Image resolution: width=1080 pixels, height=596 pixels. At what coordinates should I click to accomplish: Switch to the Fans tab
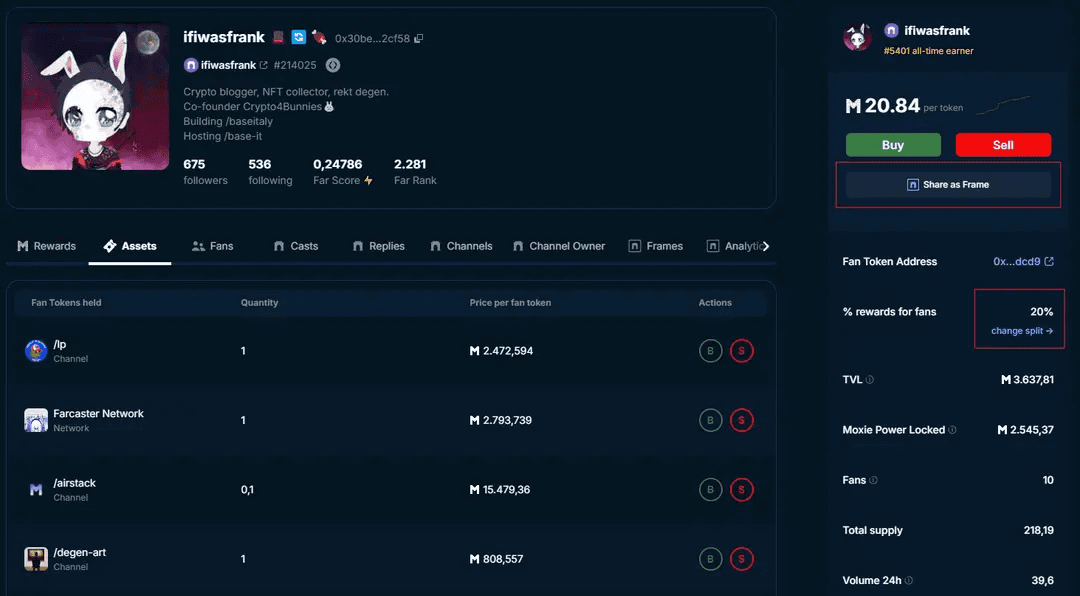(213, 246)
